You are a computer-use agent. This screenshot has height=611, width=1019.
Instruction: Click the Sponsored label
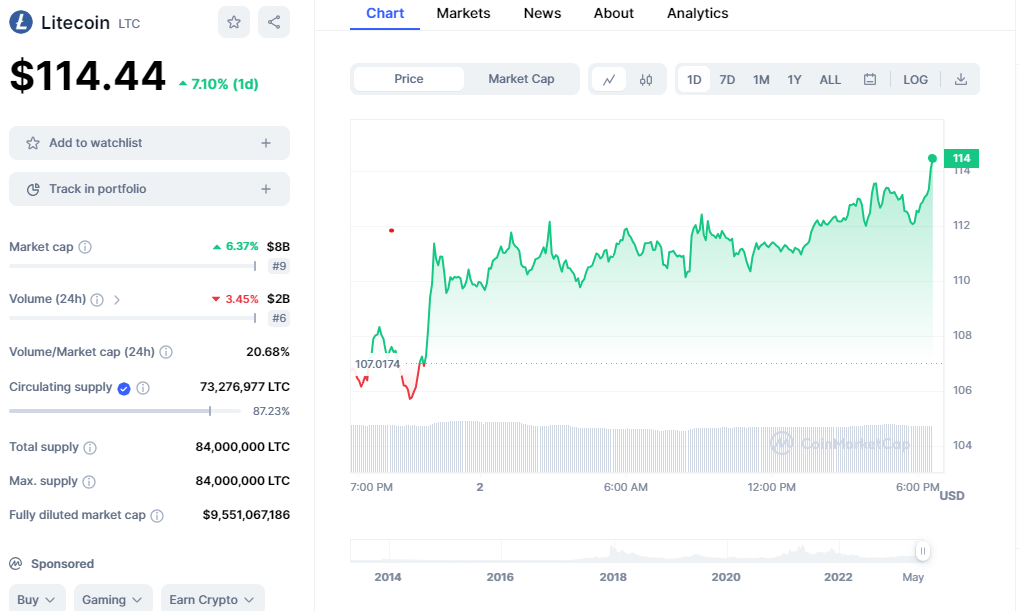(x=62, y=564)
